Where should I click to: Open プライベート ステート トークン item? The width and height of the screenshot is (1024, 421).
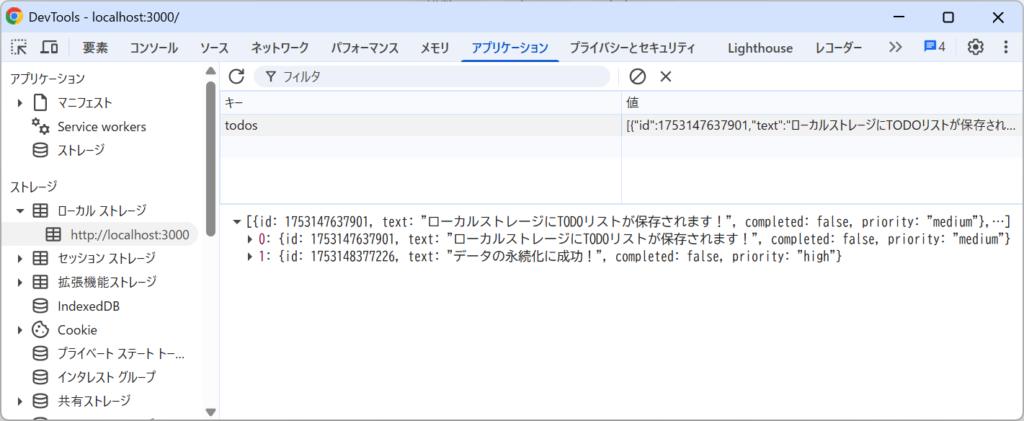coord(121,354)
